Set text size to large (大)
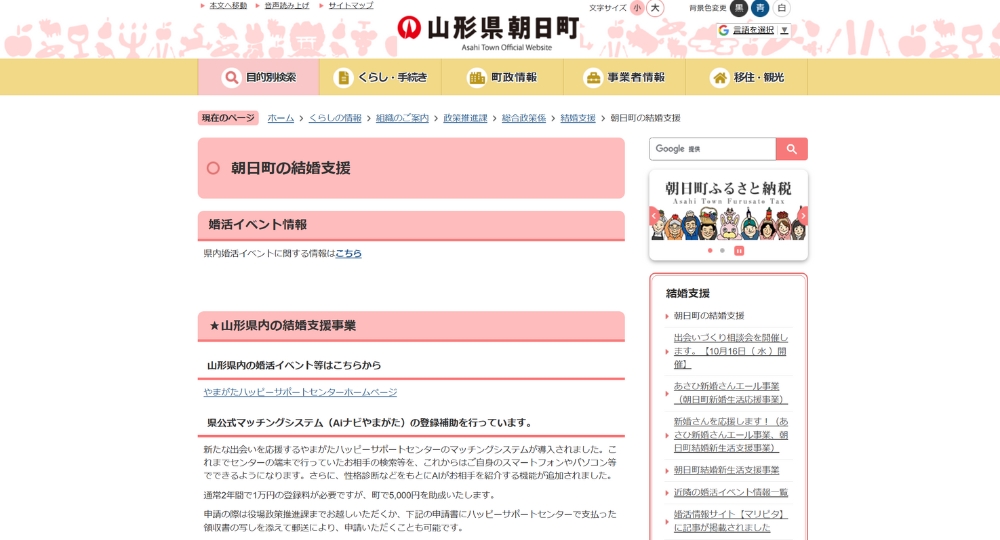 coord(655,8)
